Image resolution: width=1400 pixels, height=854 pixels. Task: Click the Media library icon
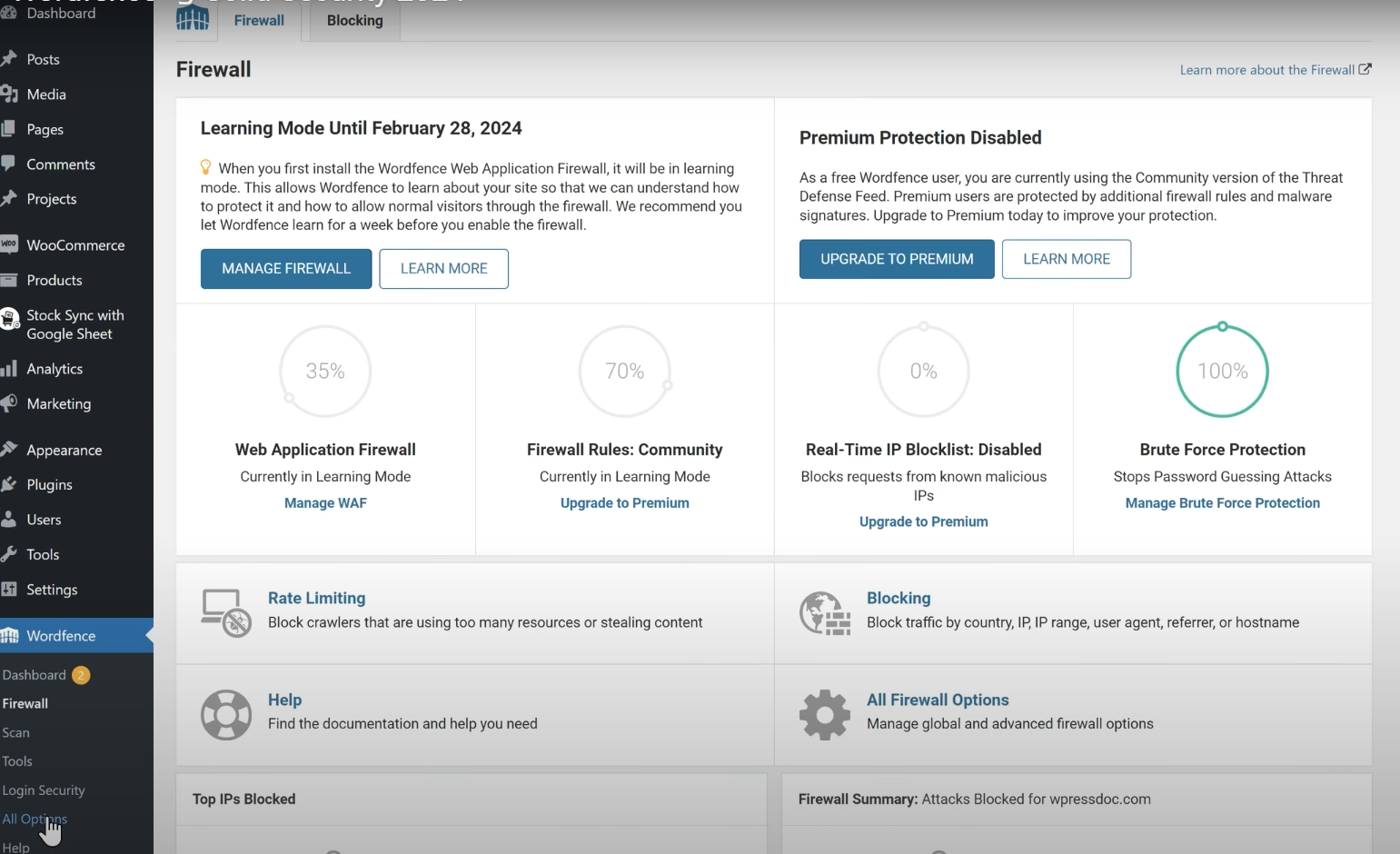click(9, 94)
